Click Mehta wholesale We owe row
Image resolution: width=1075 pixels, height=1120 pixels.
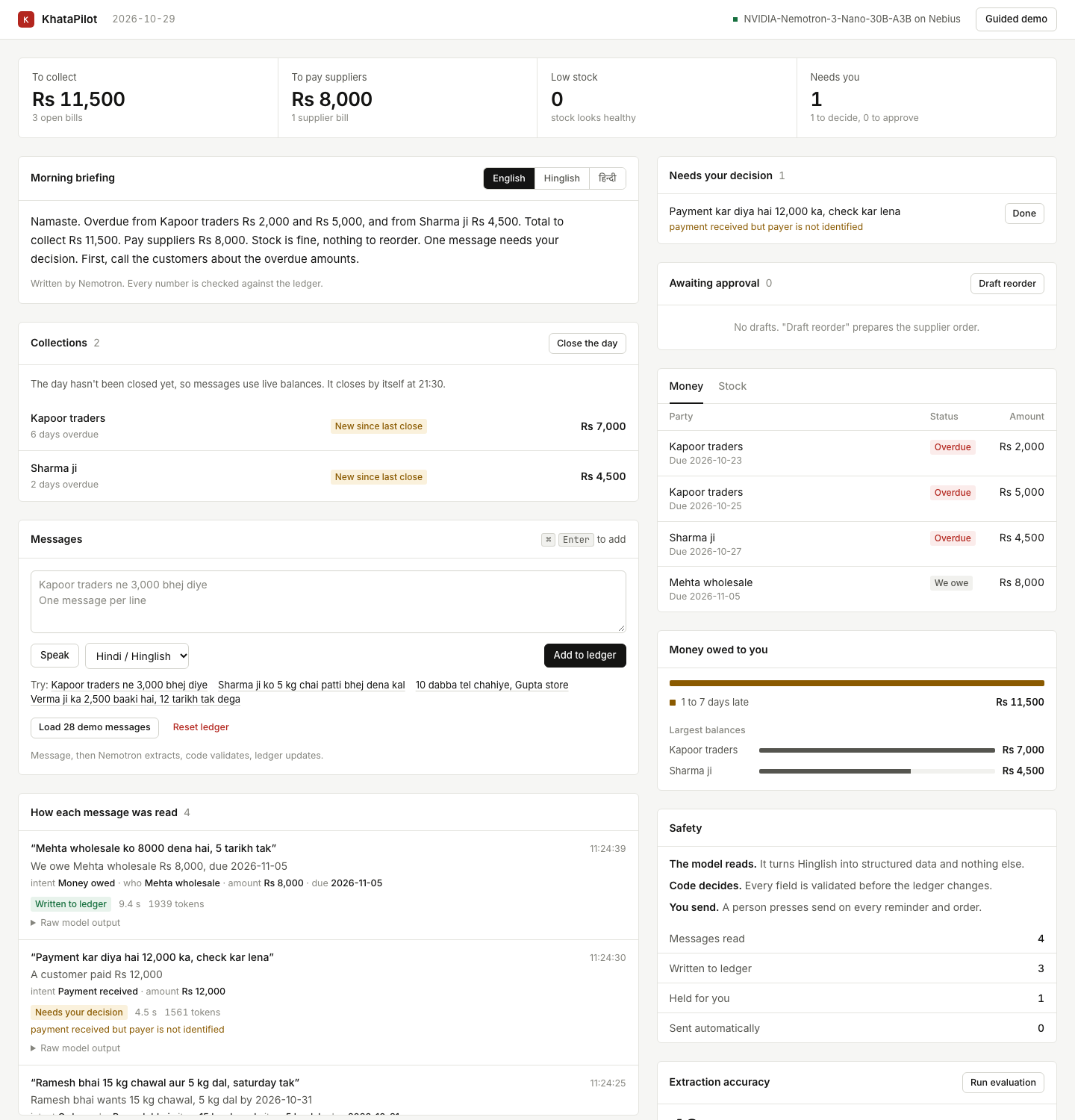857,589
